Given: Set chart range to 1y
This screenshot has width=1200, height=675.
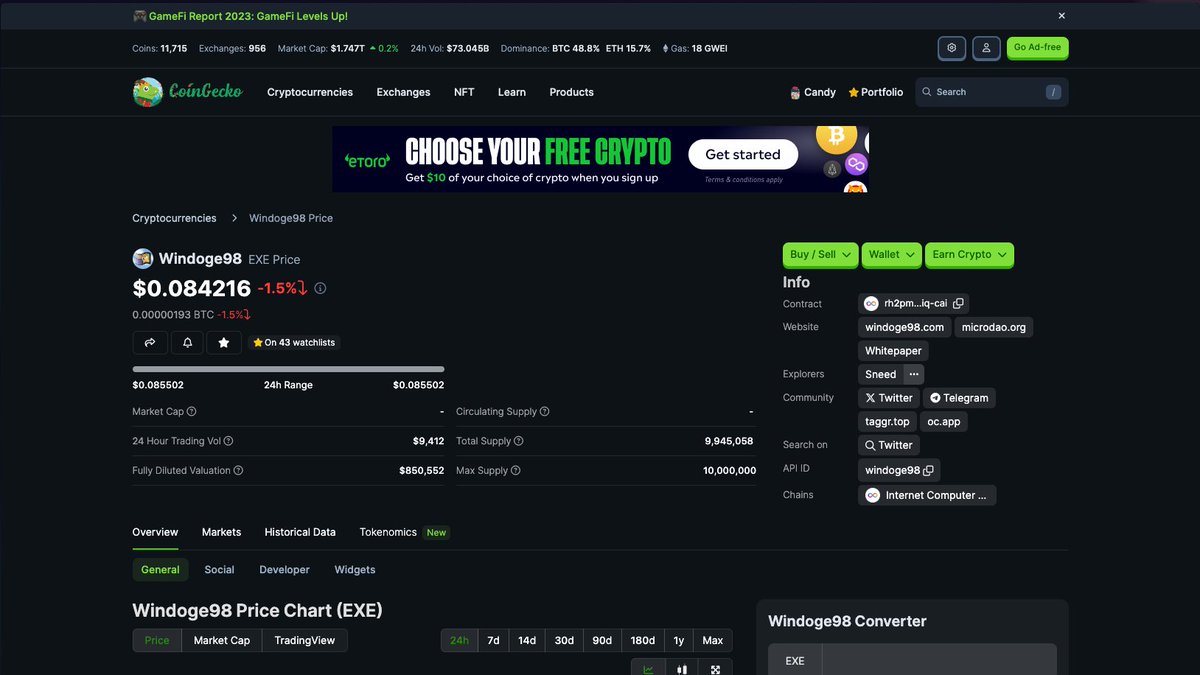Looking at the screenshot, I should [679, 640].
